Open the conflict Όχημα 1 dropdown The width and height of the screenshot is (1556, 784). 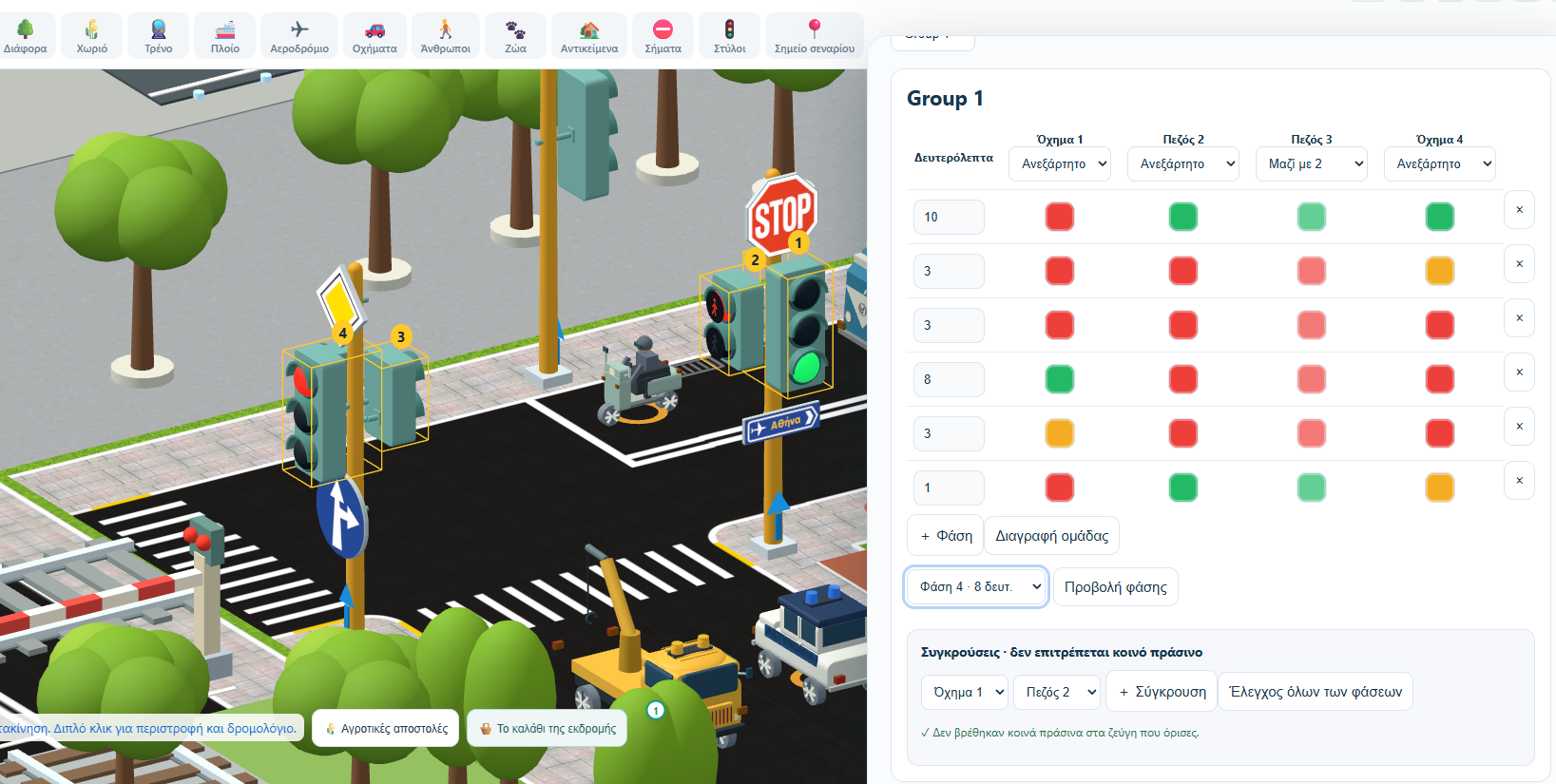coord(964,692)
